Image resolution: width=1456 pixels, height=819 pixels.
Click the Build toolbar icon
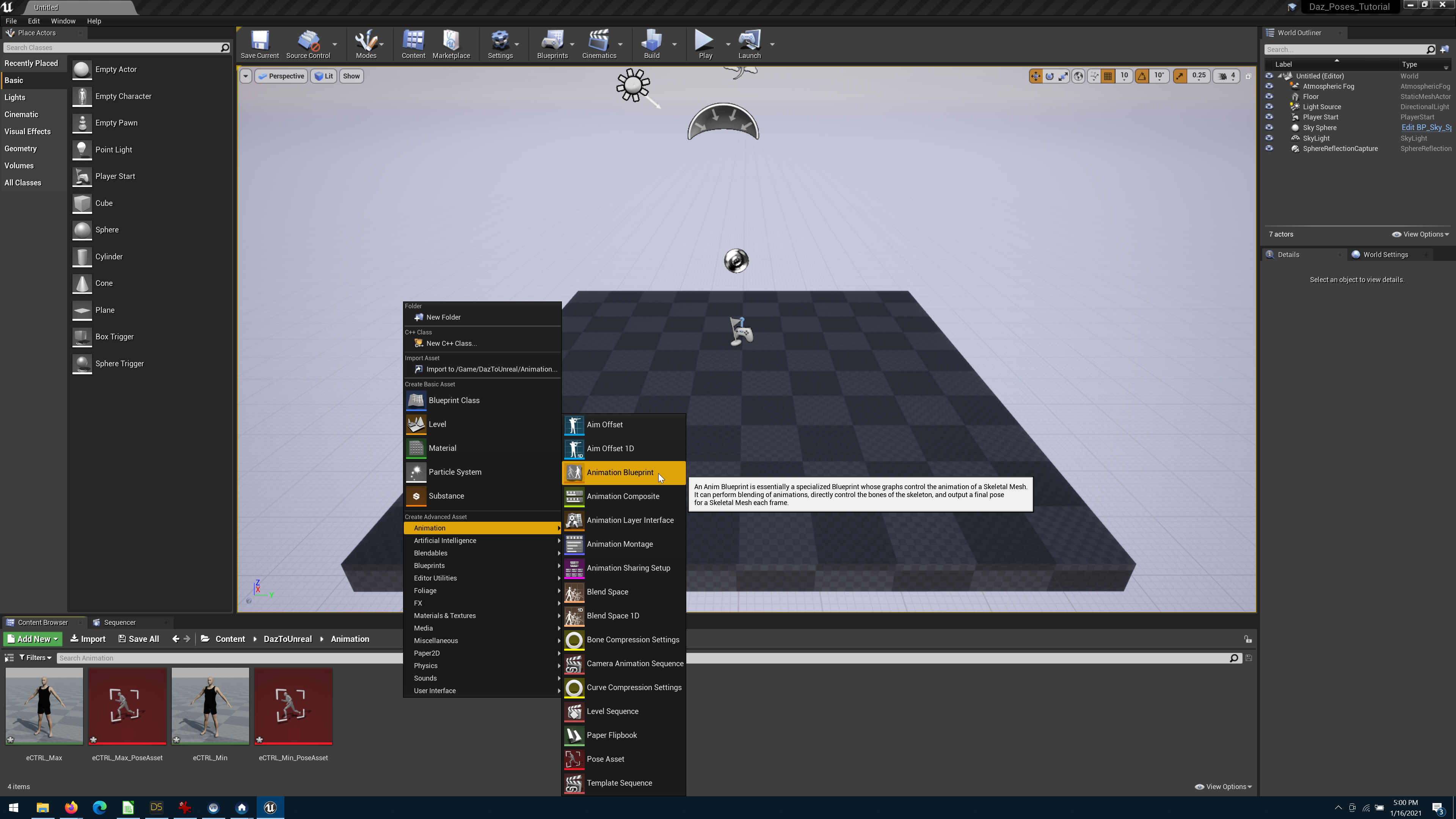(x=652, y=44)
